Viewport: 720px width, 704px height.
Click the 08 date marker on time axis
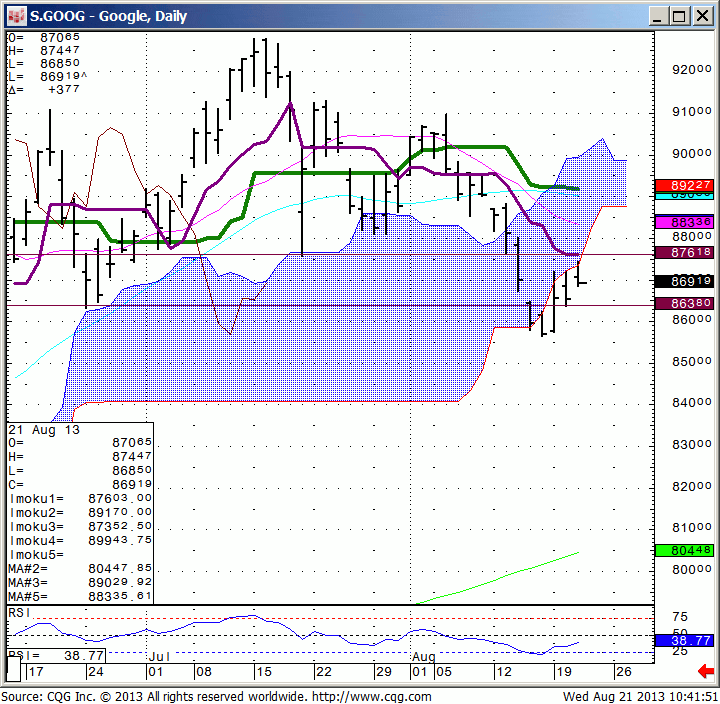click(203, 672)
